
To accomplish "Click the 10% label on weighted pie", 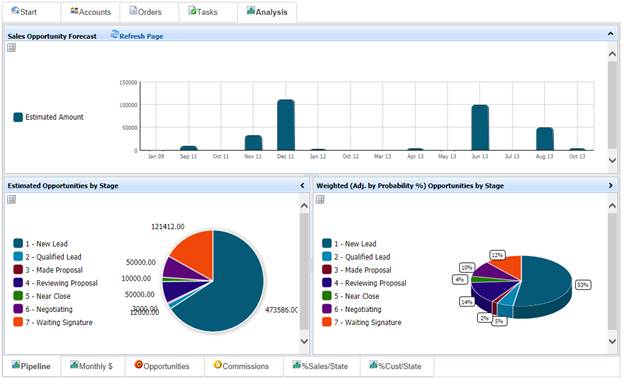I will point(467,267).
